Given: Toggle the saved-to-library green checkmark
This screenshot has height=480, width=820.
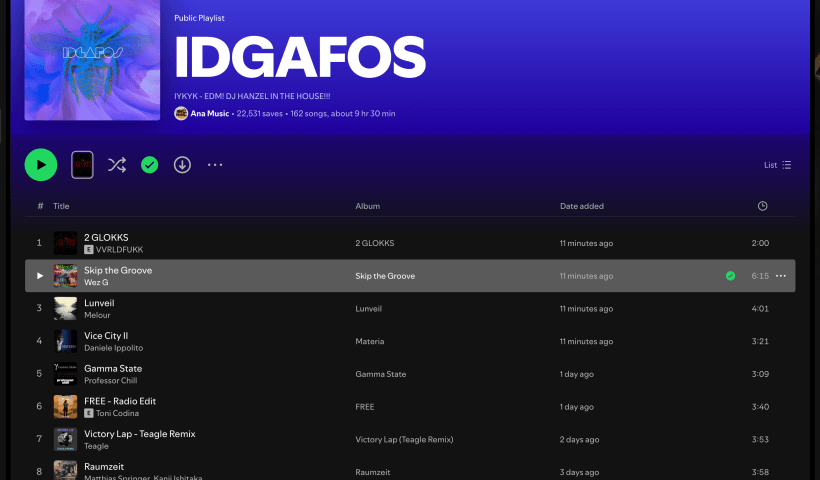Looking at the screenshot, I should point(150,165).
